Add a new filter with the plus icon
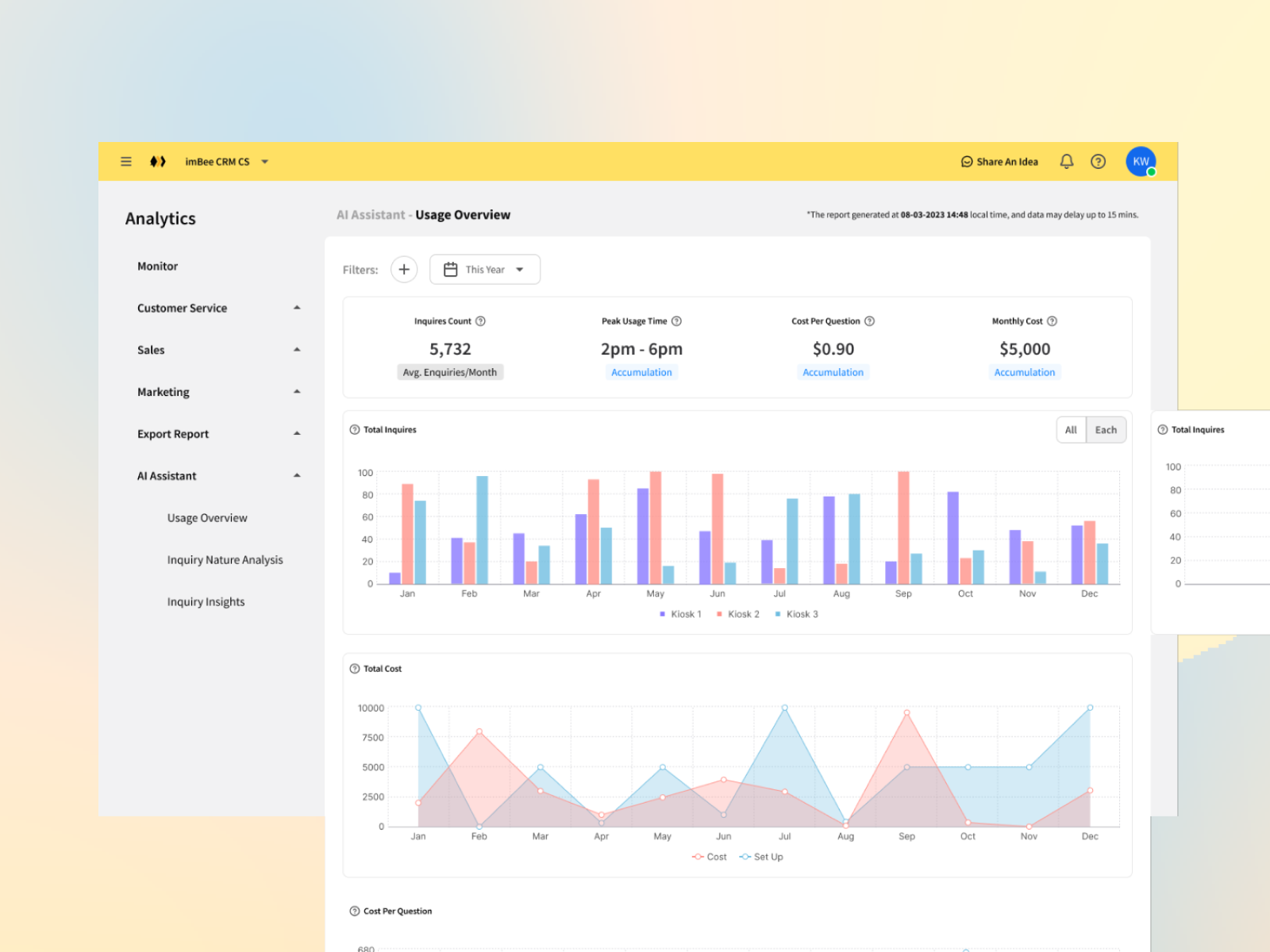 [404, 269]
